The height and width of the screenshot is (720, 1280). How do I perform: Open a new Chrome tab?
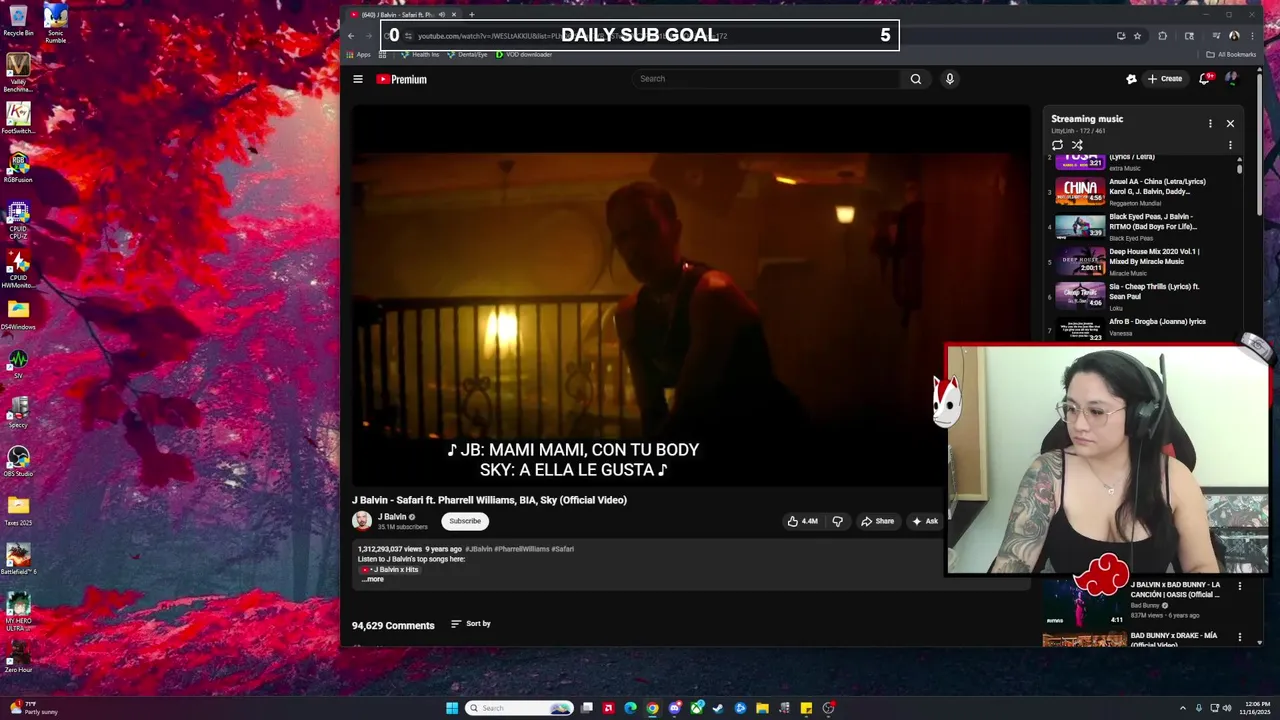472,15
